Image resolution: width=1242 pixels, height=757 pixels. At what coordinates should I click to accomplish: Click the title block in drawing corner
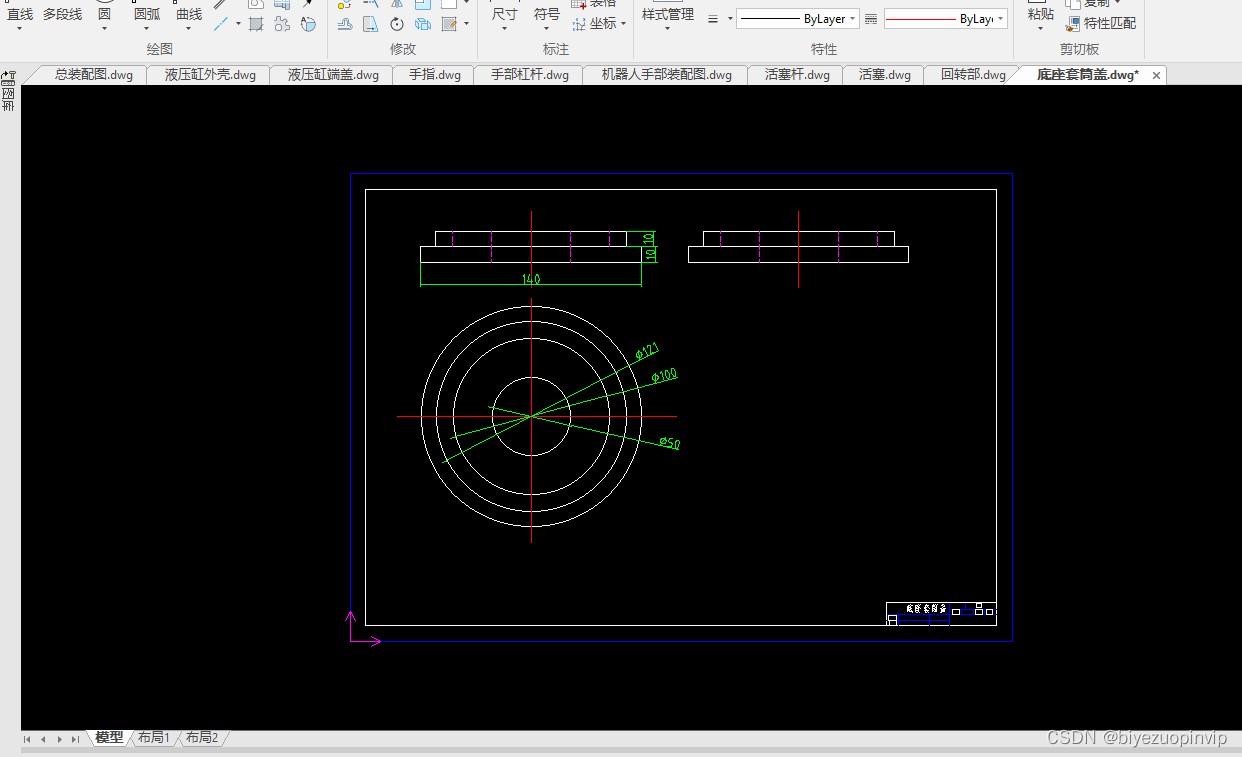[x=941, y=613]
